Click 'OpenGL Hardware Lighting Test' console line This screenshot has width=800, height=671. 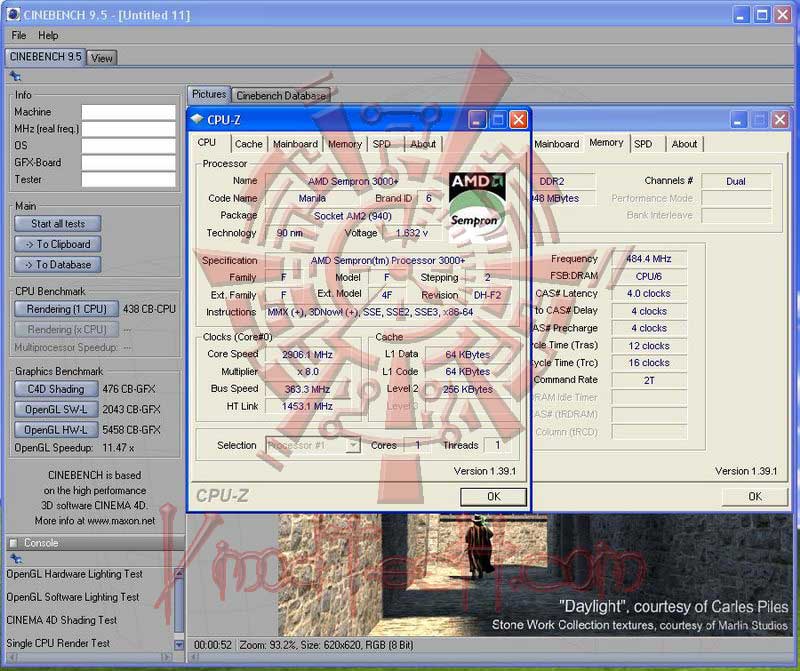(74, 574)
